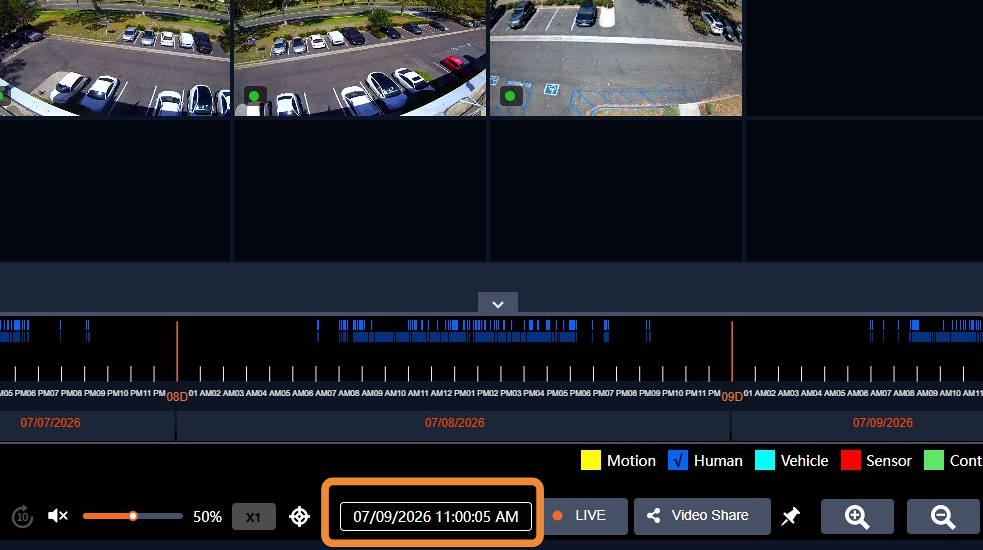Click green status dot on third camera

(510, 96)
